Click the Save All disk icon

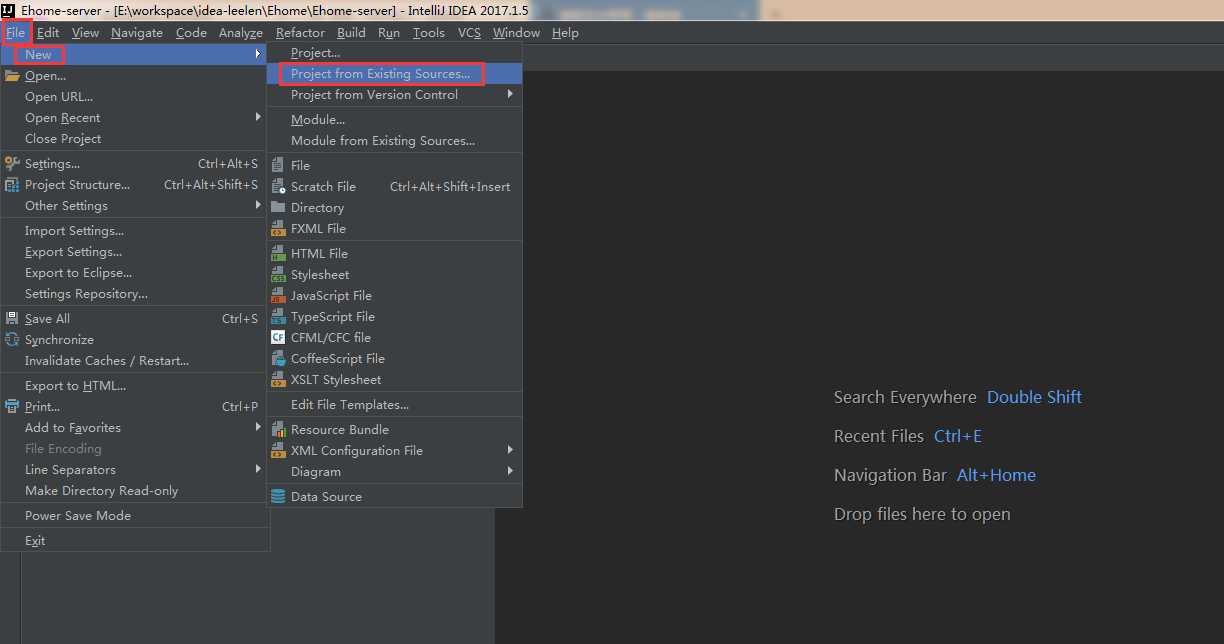tap(12, 319)
